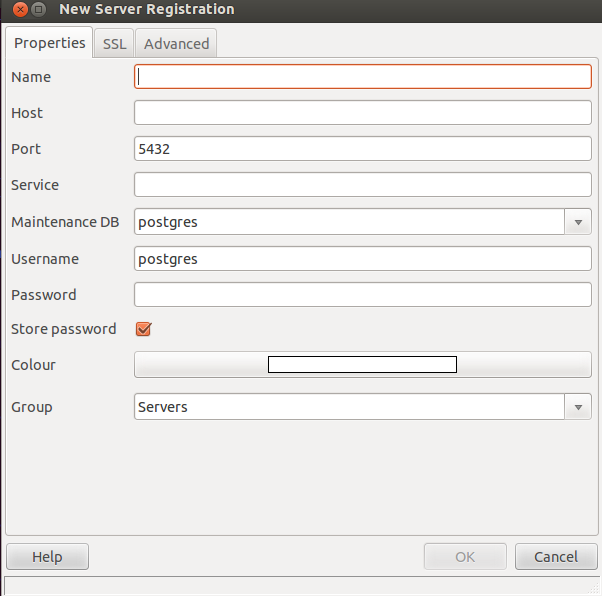The width and height of the screenshot is (602, 596).
Task: Expand the Maintenance DB dropdown arrow
Action: click(x=578, y=222)
